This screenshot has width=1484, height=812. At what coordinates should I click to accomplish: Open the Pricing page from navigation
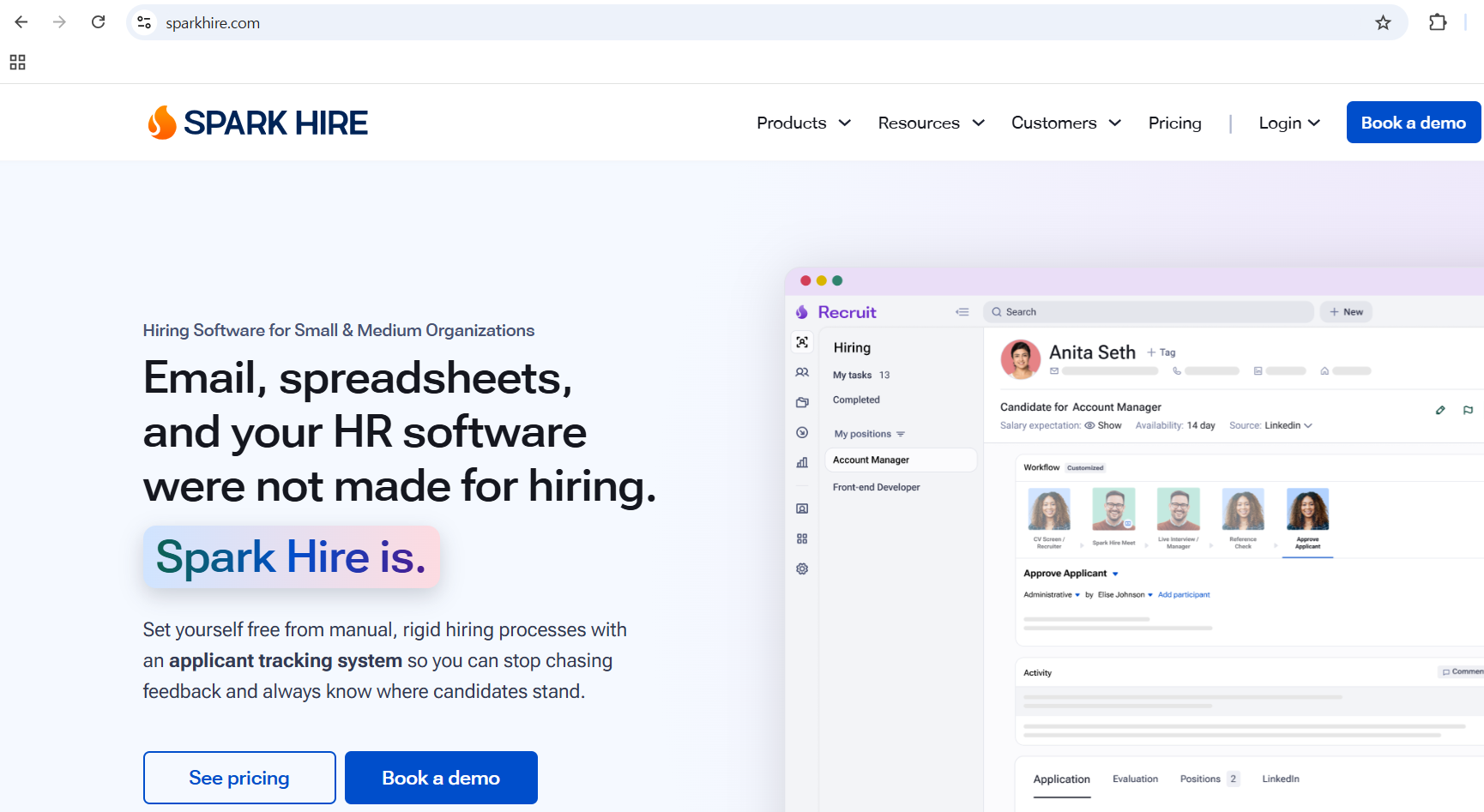pos(1175,123)
